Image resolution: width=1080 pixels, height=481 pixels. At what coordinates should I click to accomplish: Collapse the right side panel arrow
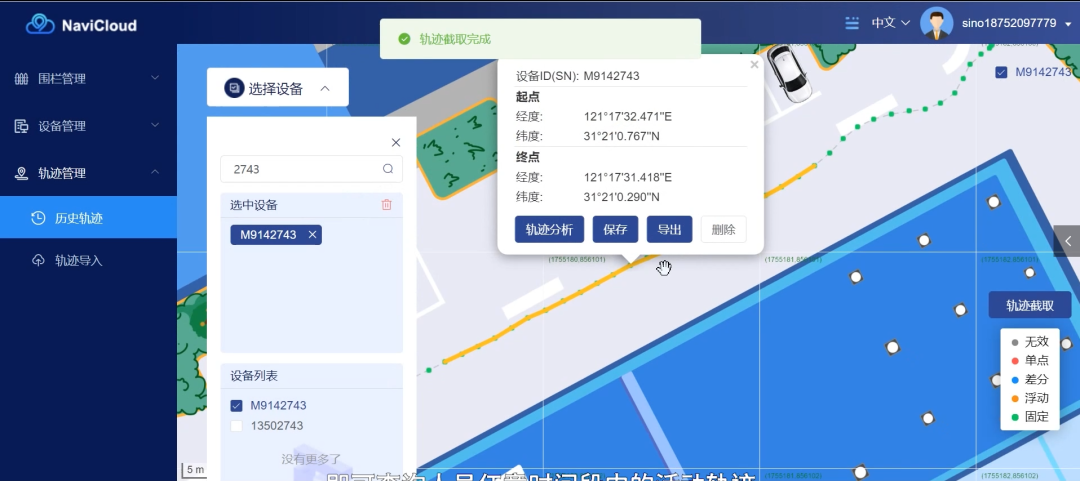(1067, 241)
